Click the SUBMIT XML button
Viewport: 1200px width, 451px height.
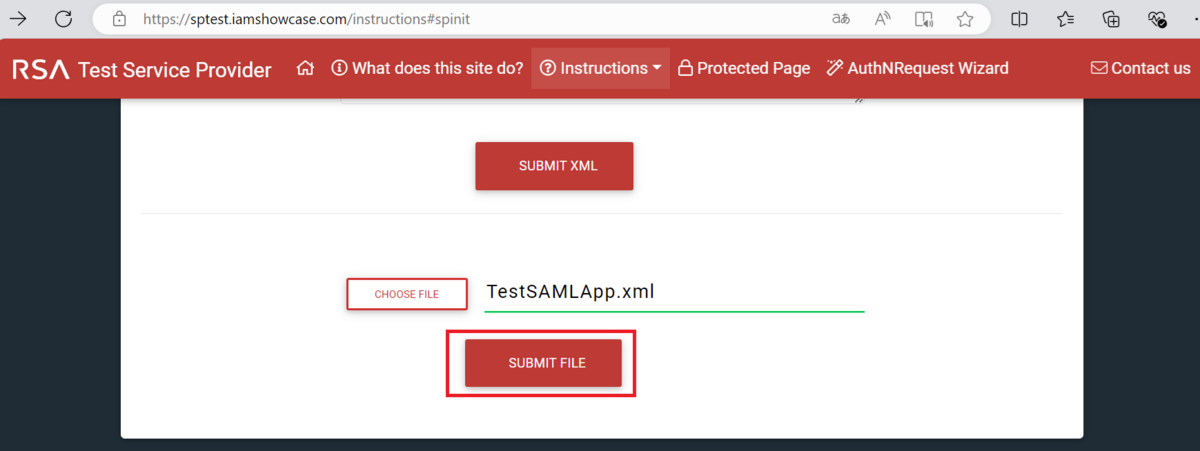click(554, 166)
